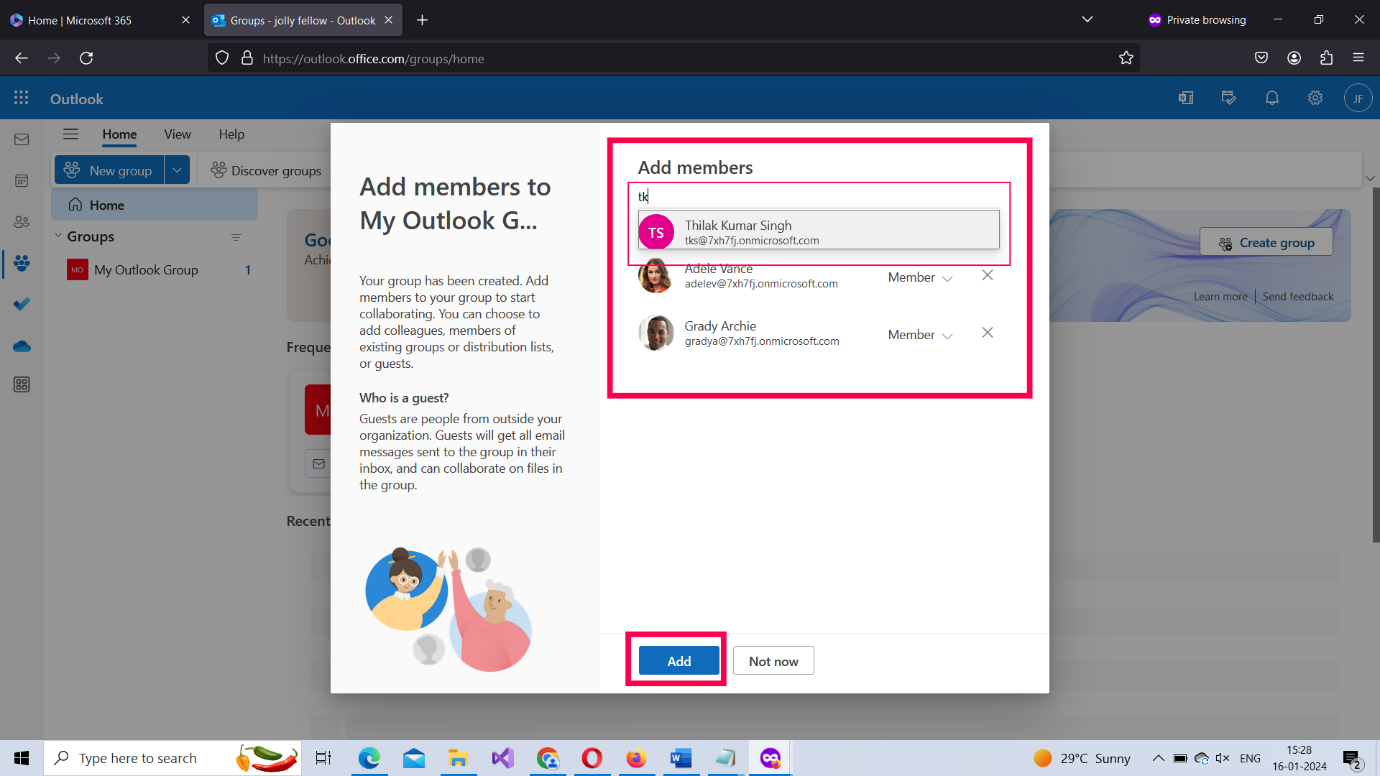Open the Send feedback link
Screen dimensions: 1380x776
pos(1298,296)
